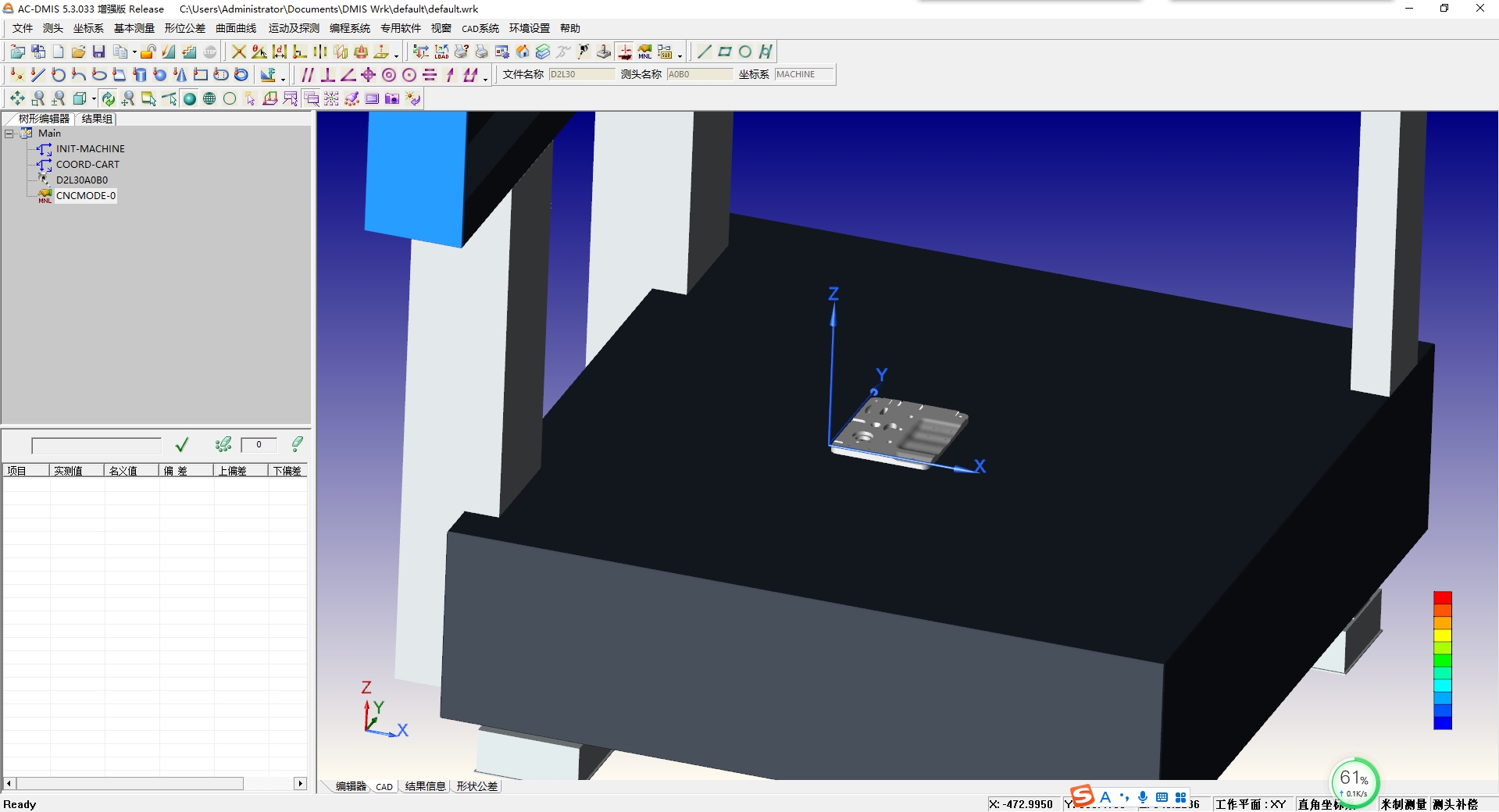Toggle the green rotate view mode
The image size is (1499, 812).
pyautogui.click(x=108, y=98)
